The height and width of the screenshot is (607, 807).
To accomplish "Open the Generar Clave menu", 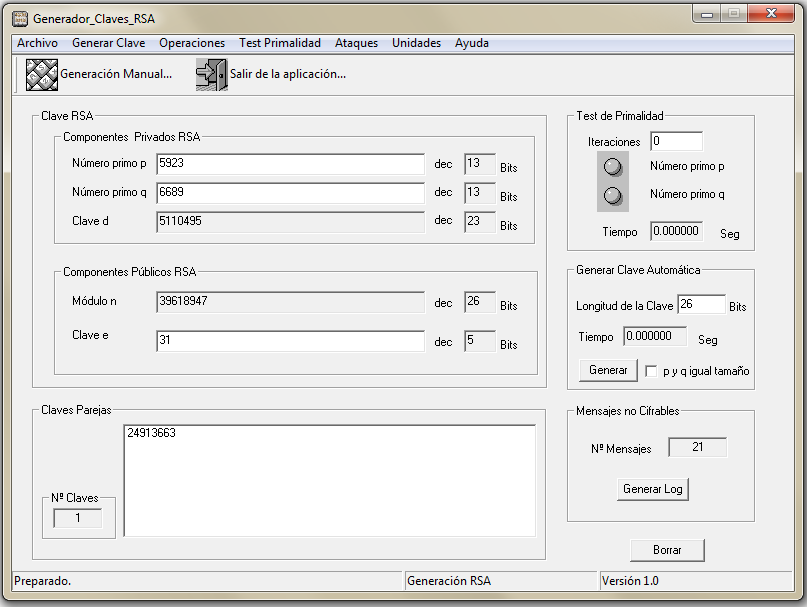I will pos(108,43).
